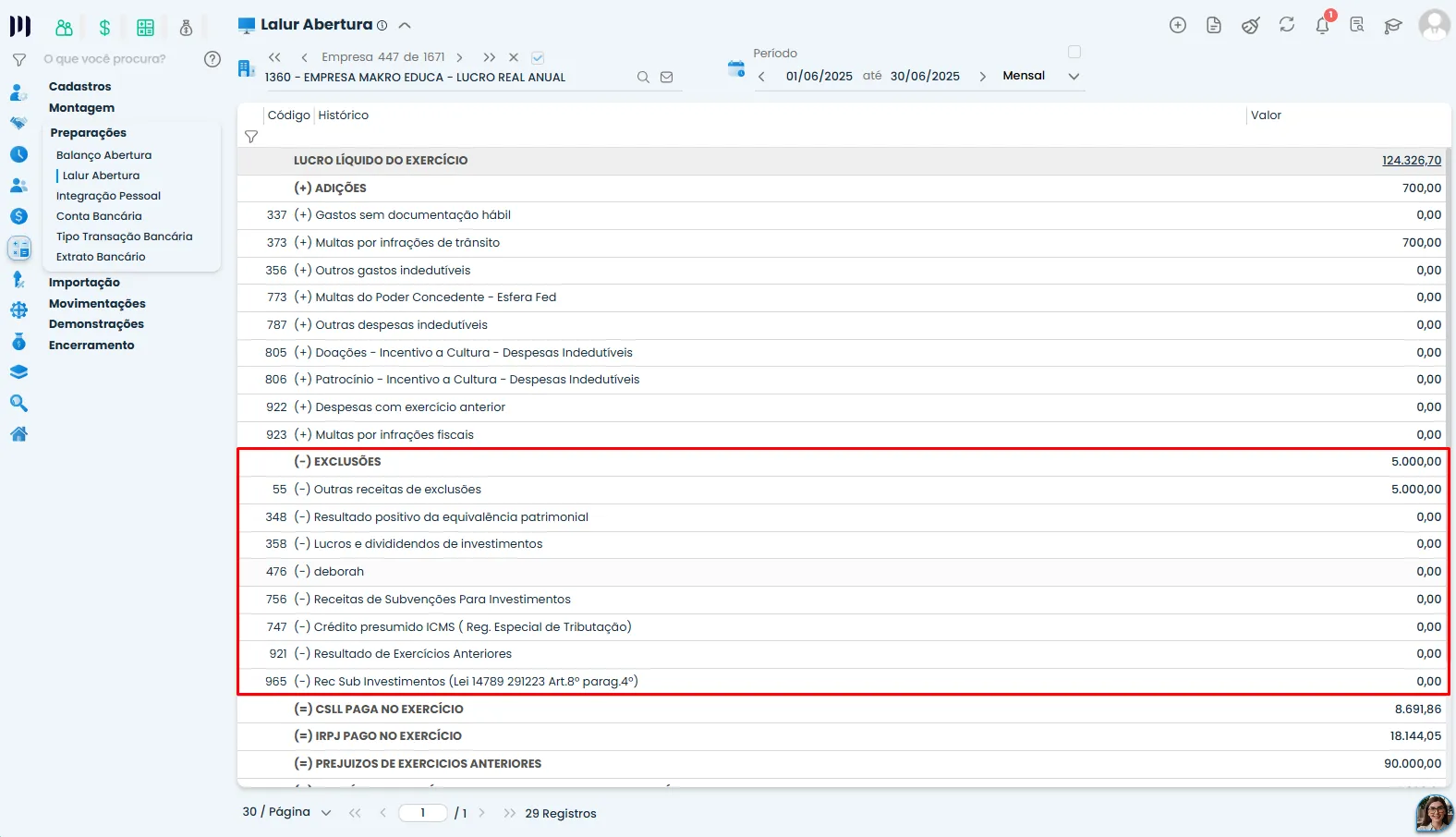Clear the selected company with X
1456x837 pixels.
[x=514, y=57]
